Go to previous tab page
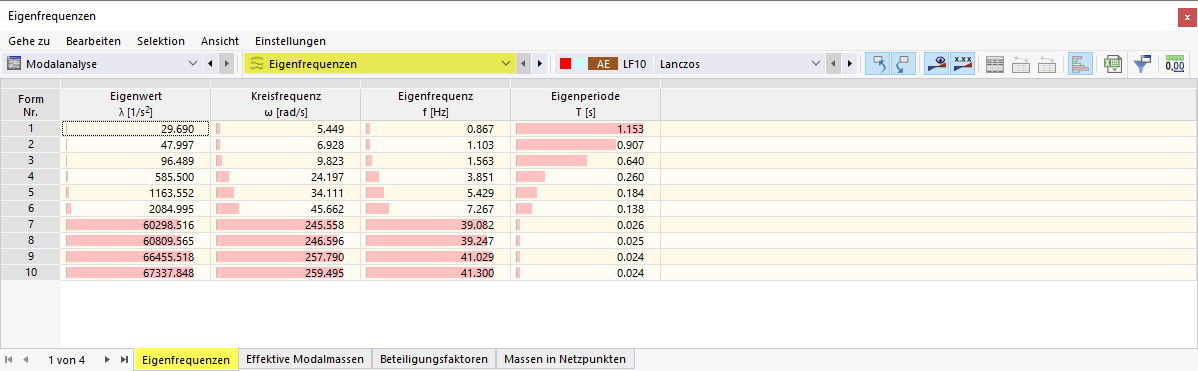The height and width of the screenshot is (371, 1198). (26, 360)
